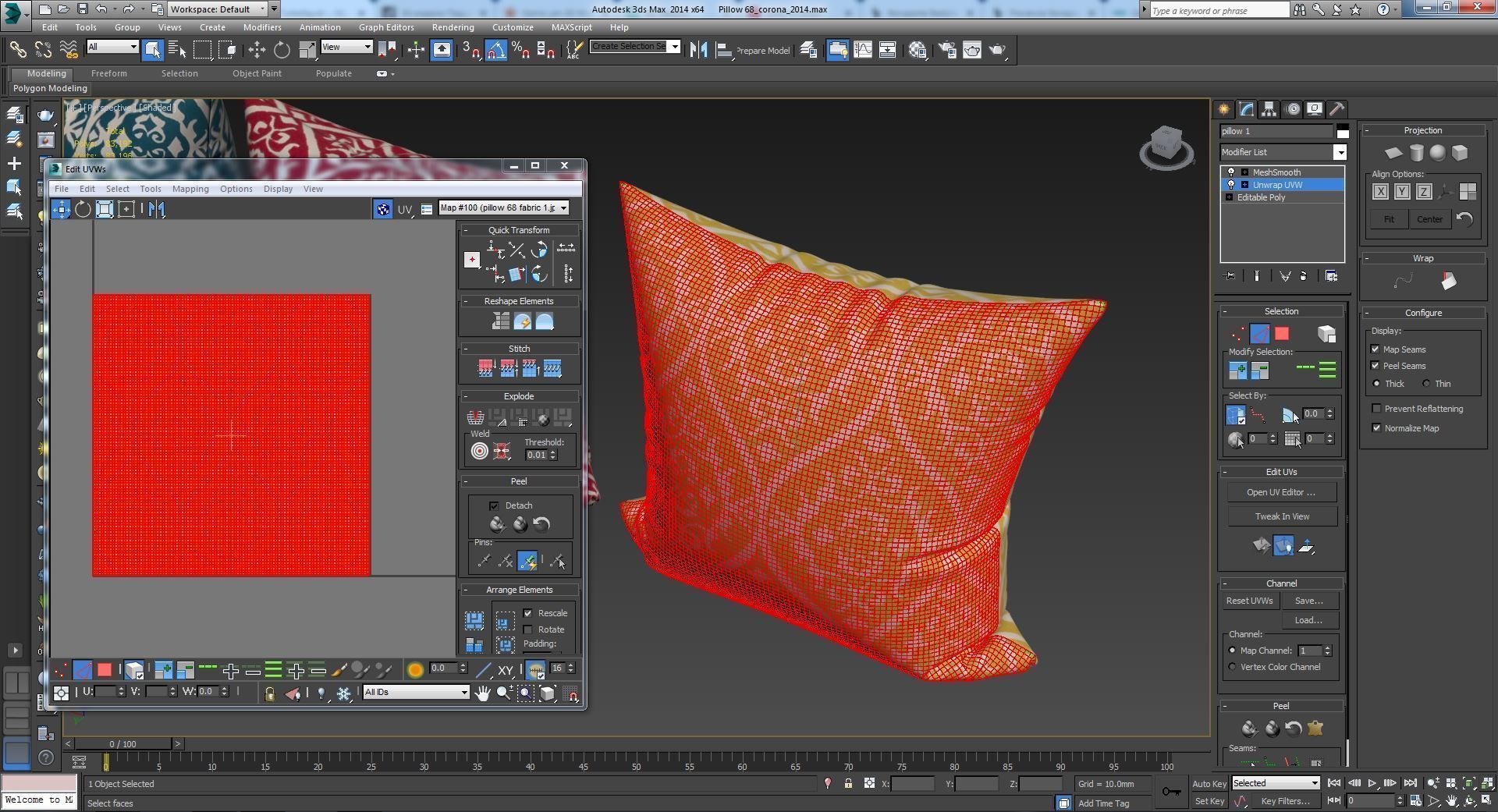
Task: Click the Weld Target icon in Explode rollout
Action: [479, 451]
